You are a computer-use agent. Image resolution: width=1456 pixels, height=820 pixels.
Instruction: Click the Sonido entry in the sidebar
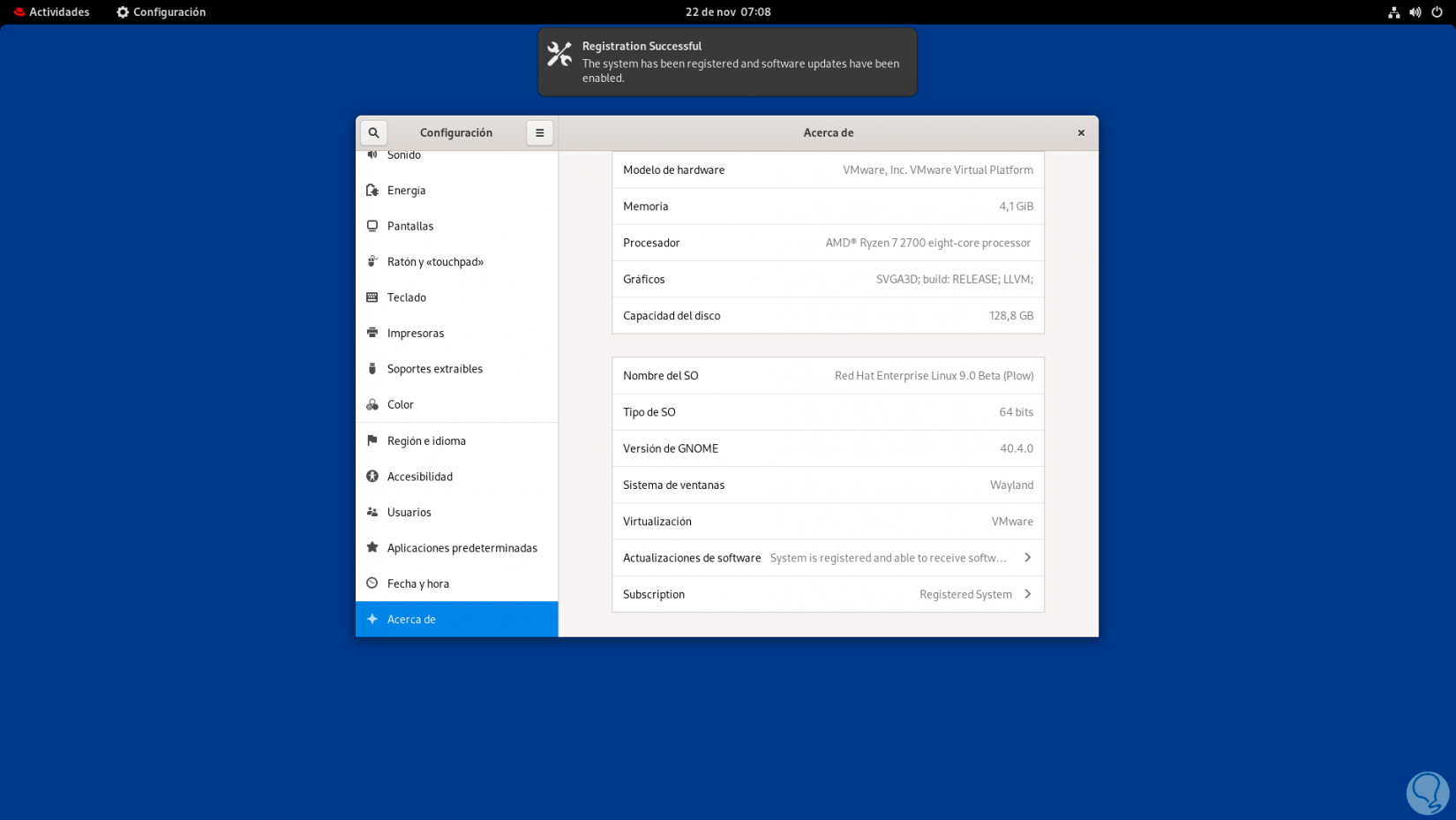tap(457, 157)
